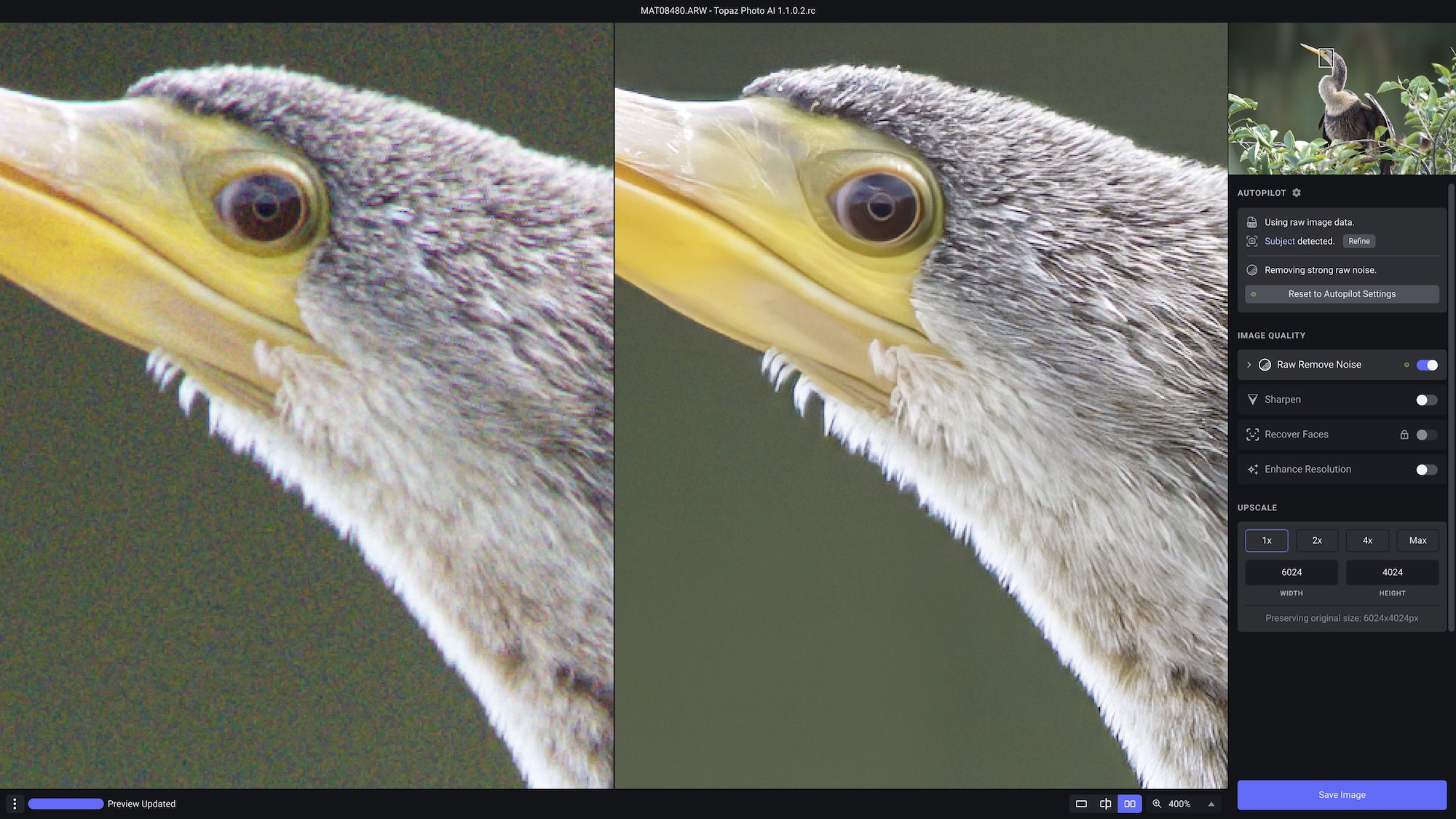
Task: Select the single view layout icon
Action: click(1081, 804)
